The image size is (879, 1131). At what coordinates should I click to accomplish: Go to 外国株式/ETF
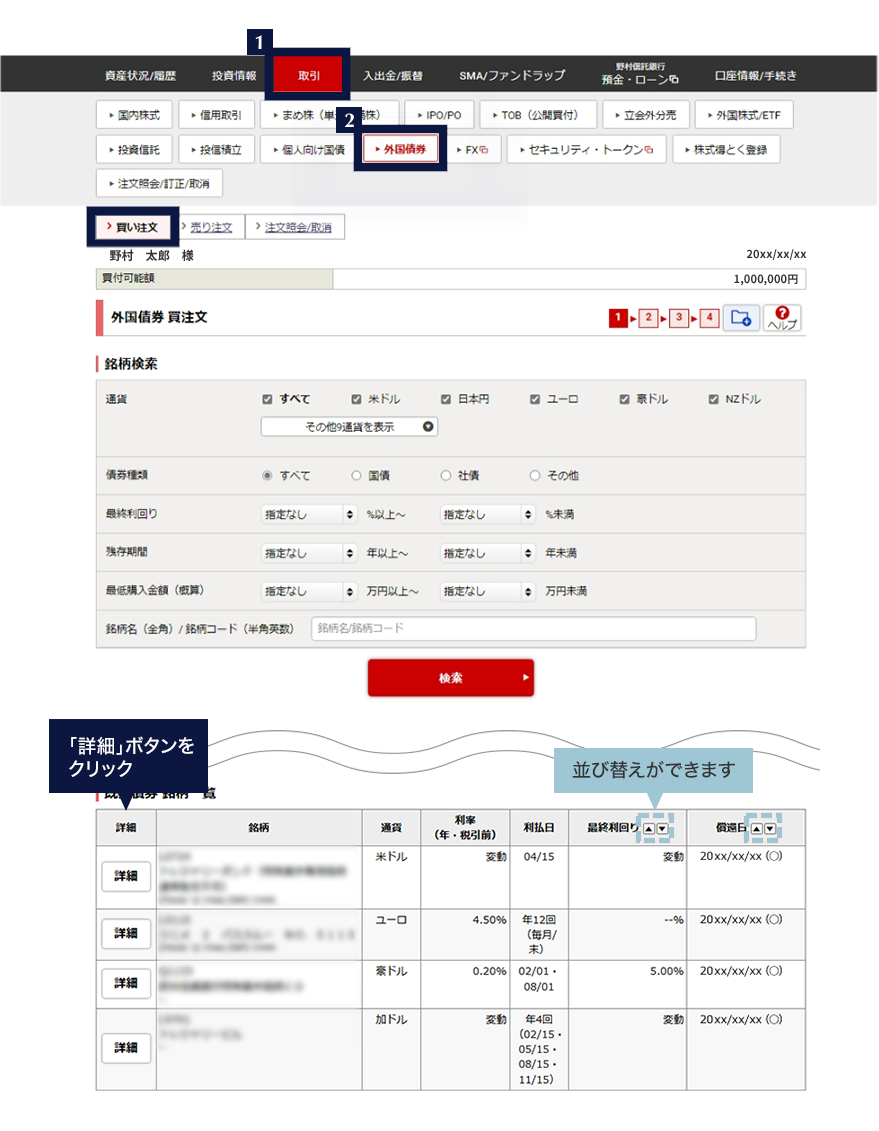pyautogui.click(x=744, y=115)
